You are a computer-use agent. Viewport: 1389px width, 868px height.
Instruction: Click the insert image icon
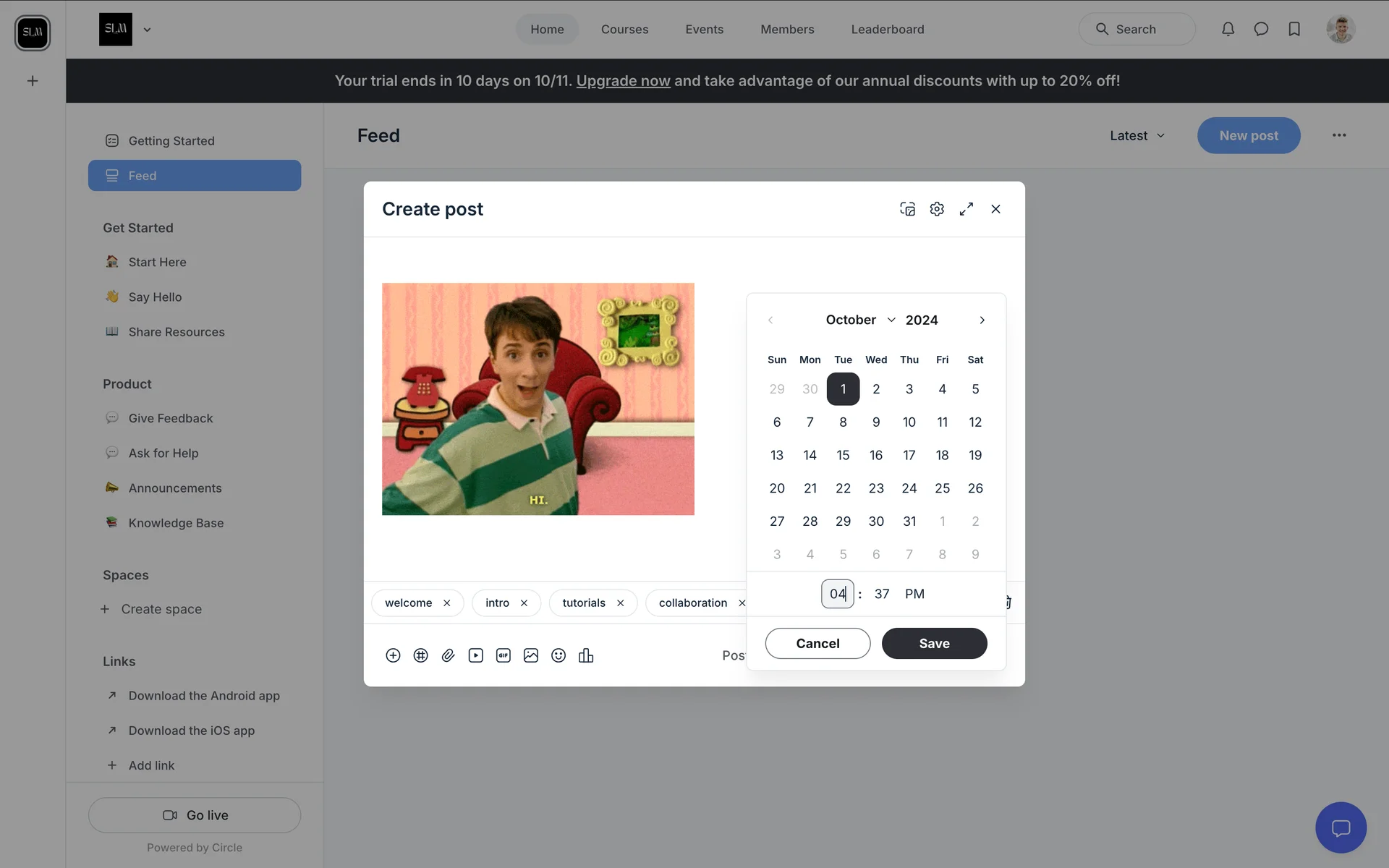point(531,655)
